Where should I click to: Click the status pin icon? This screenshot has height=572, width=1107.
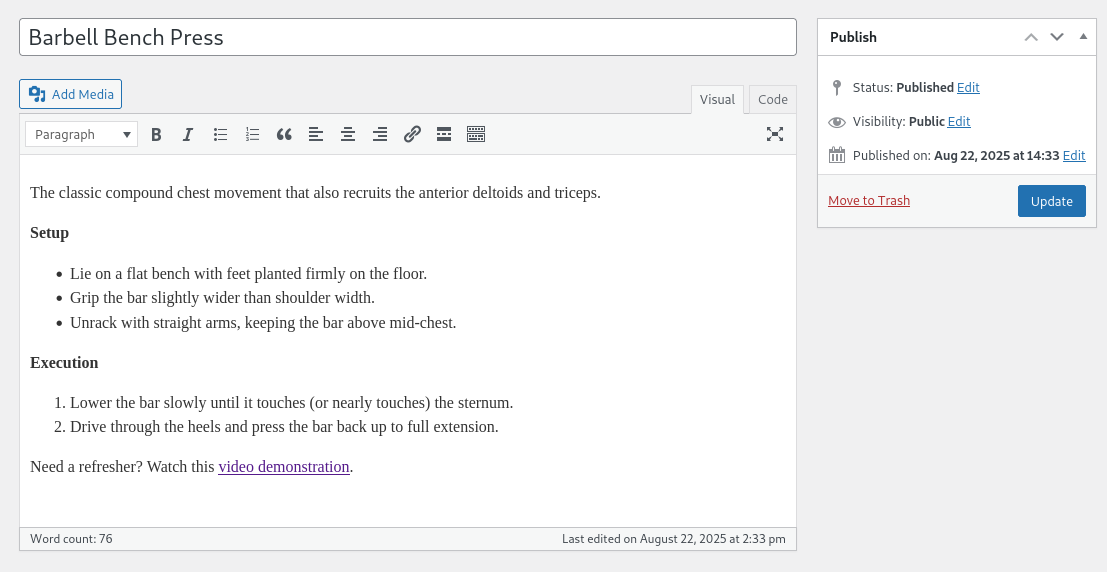[x=837, y=88]
